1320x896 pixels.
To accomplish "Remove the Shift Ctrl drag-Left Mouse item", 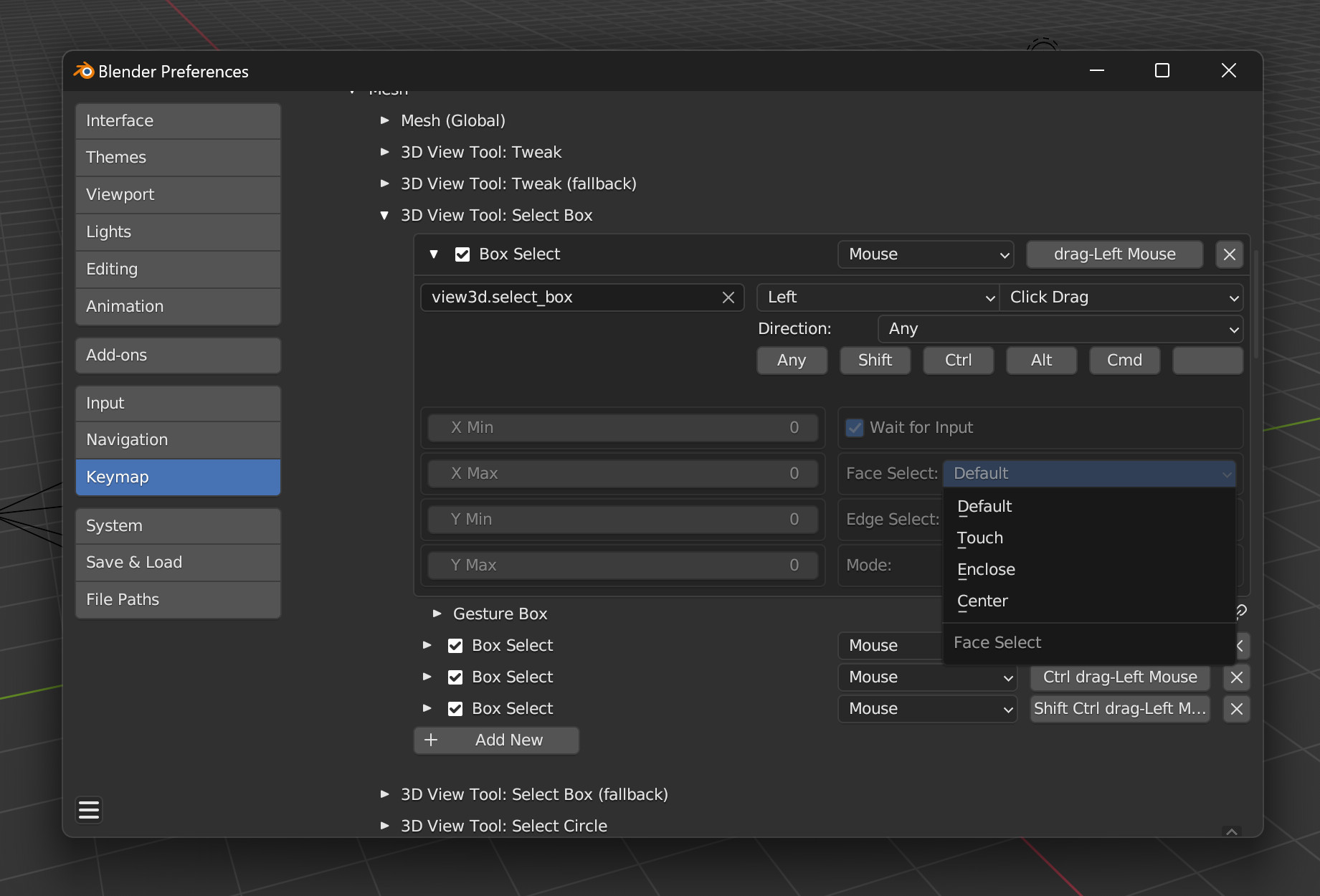I will [x=1237, y=709].
